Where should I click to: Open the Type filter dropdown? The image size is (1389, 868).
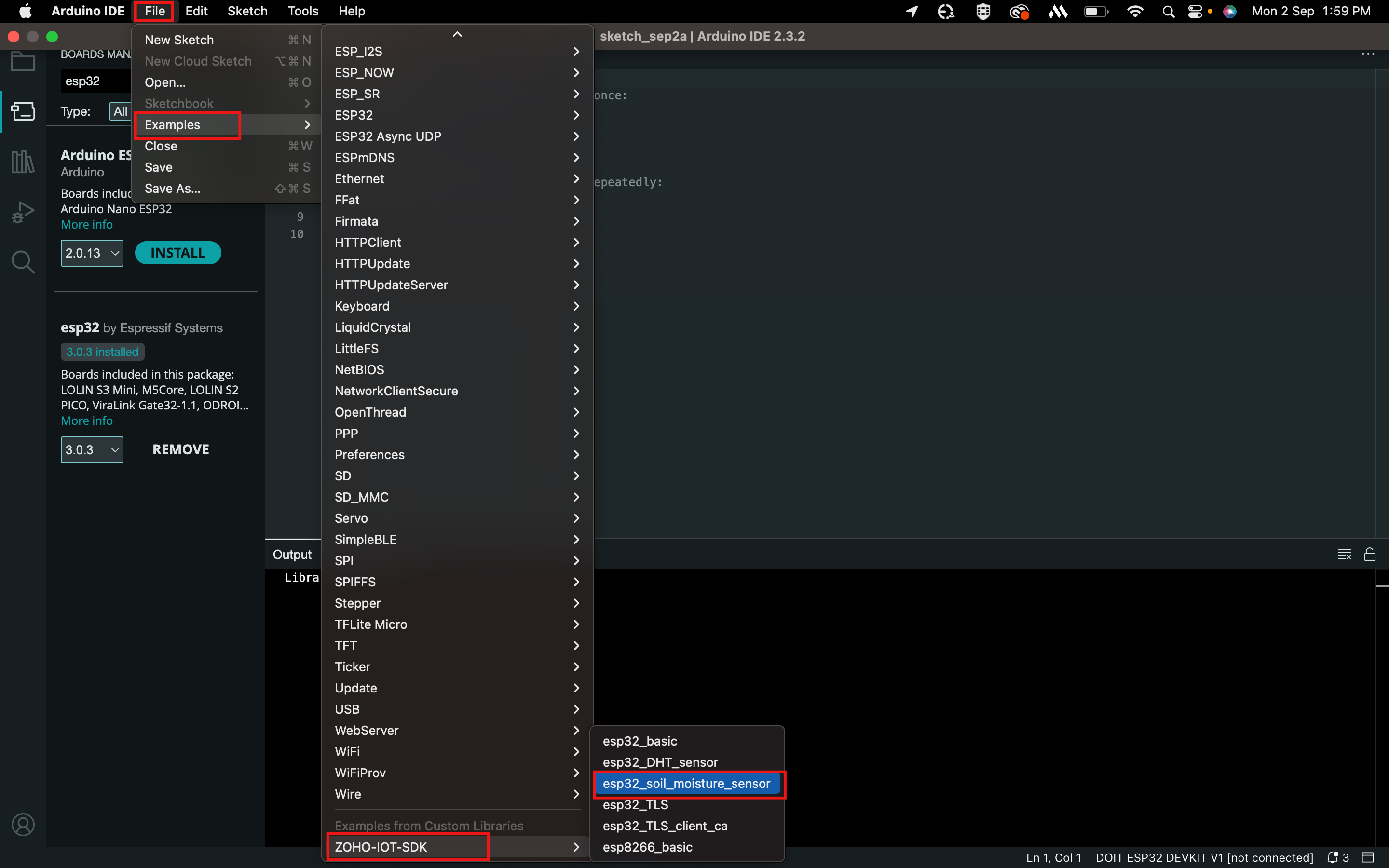coord(120,111)
